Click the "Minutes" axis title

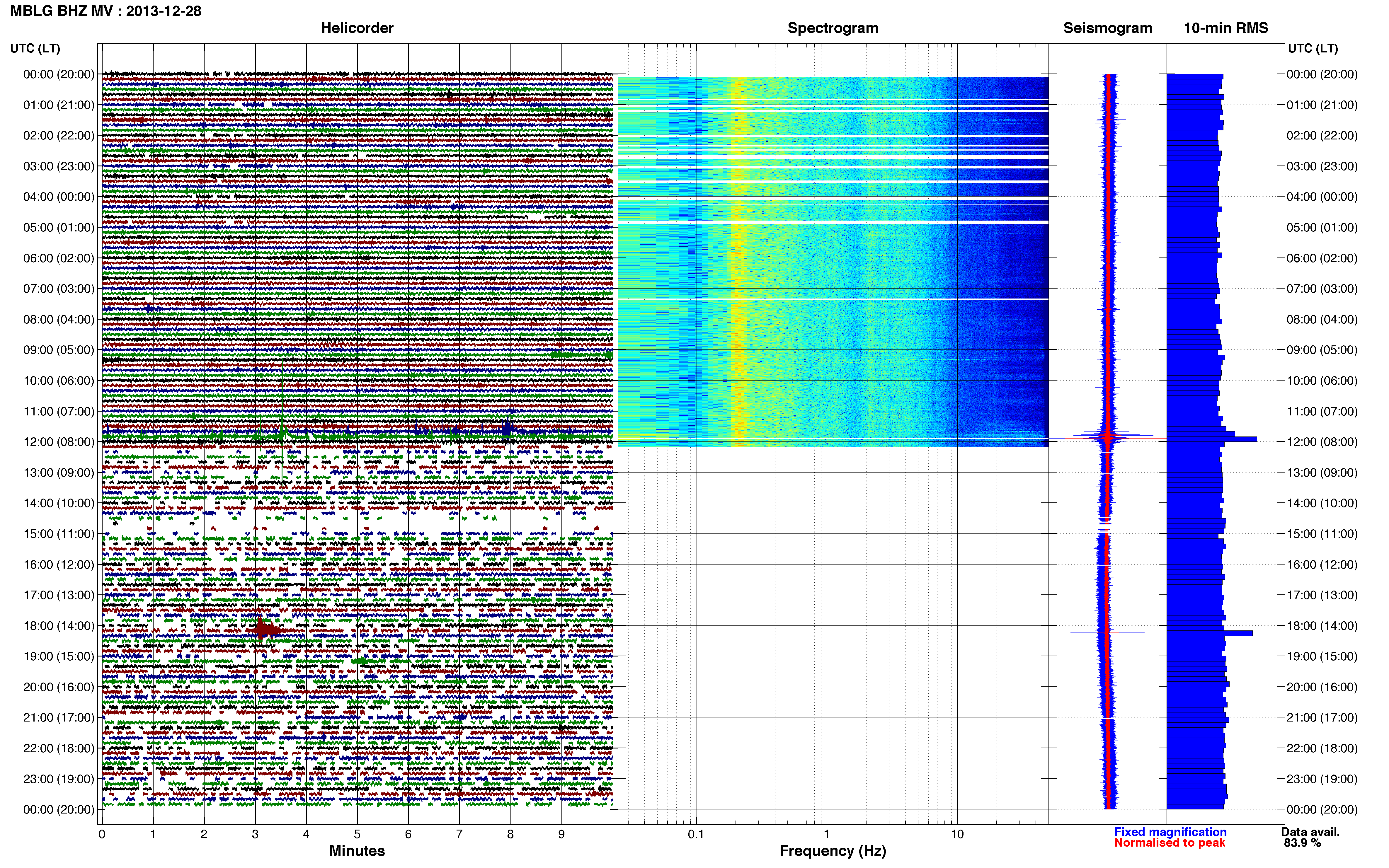(x=357, y=851)
